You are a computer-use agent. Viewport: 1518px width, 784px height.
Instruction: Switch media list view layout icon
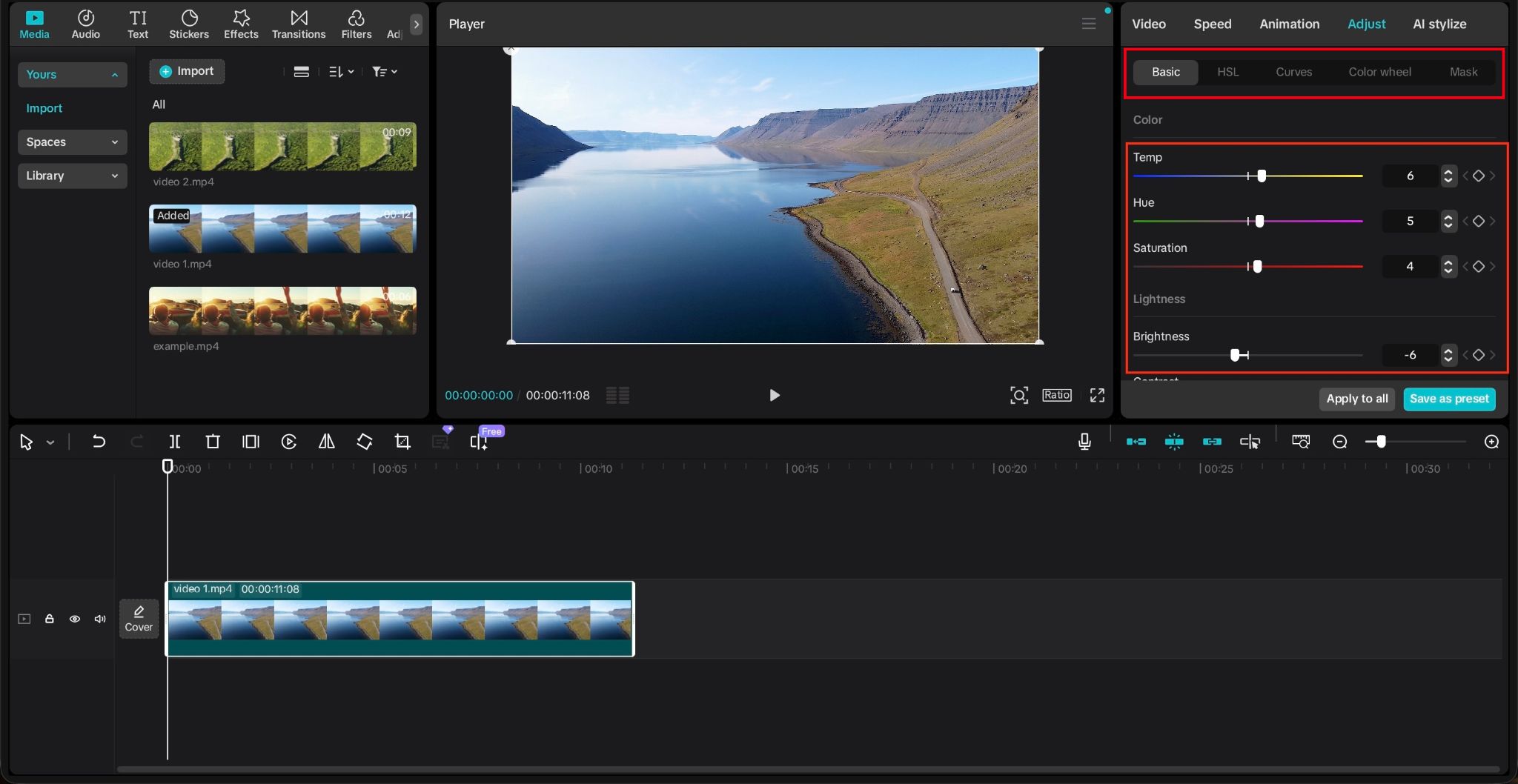point(301,72)
